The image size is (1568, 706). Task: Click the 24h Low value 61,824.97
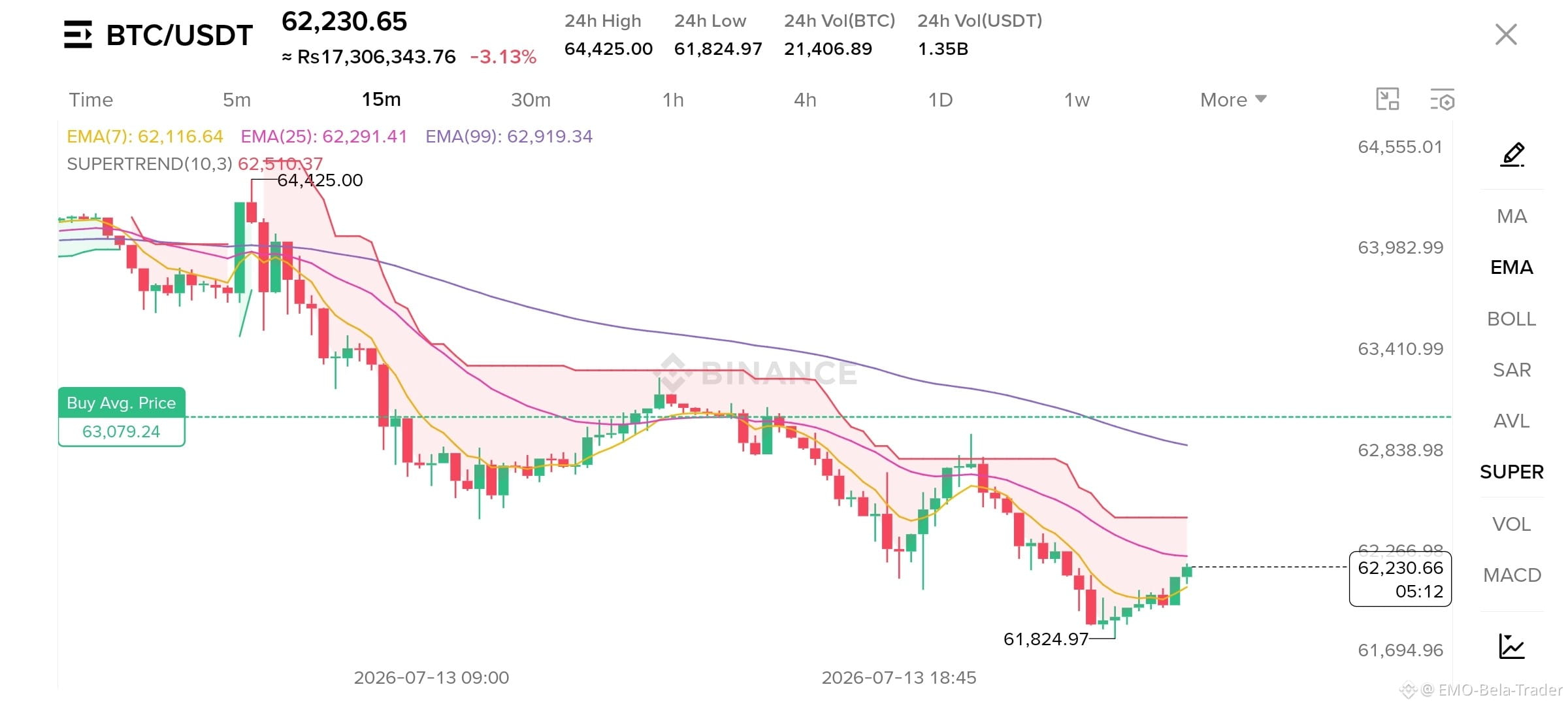coord(718,49)
